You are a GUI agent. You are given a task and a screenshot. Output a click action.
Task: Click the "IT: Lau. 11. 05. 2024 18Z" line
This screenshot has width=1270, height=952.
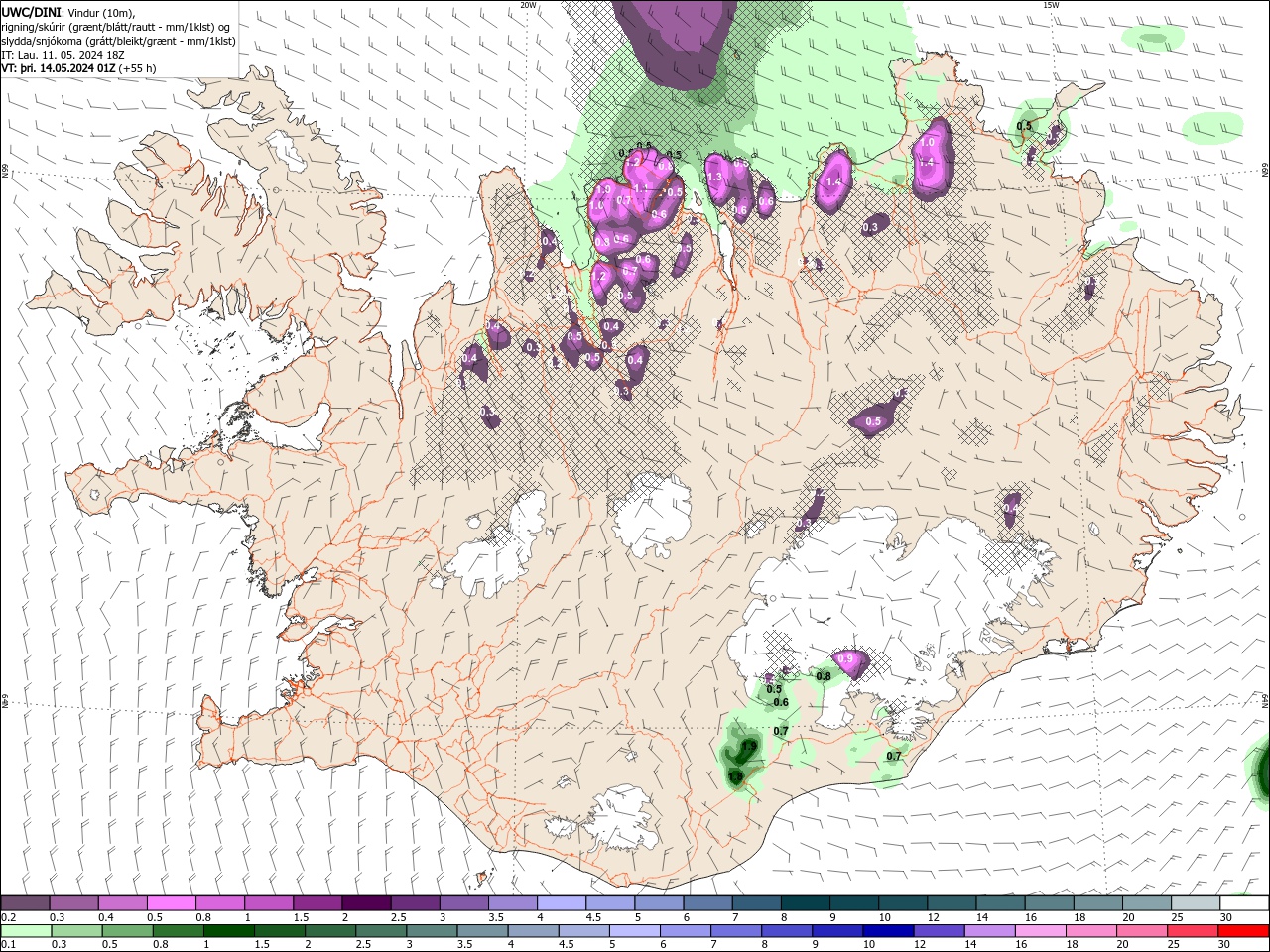coord(63,55)
